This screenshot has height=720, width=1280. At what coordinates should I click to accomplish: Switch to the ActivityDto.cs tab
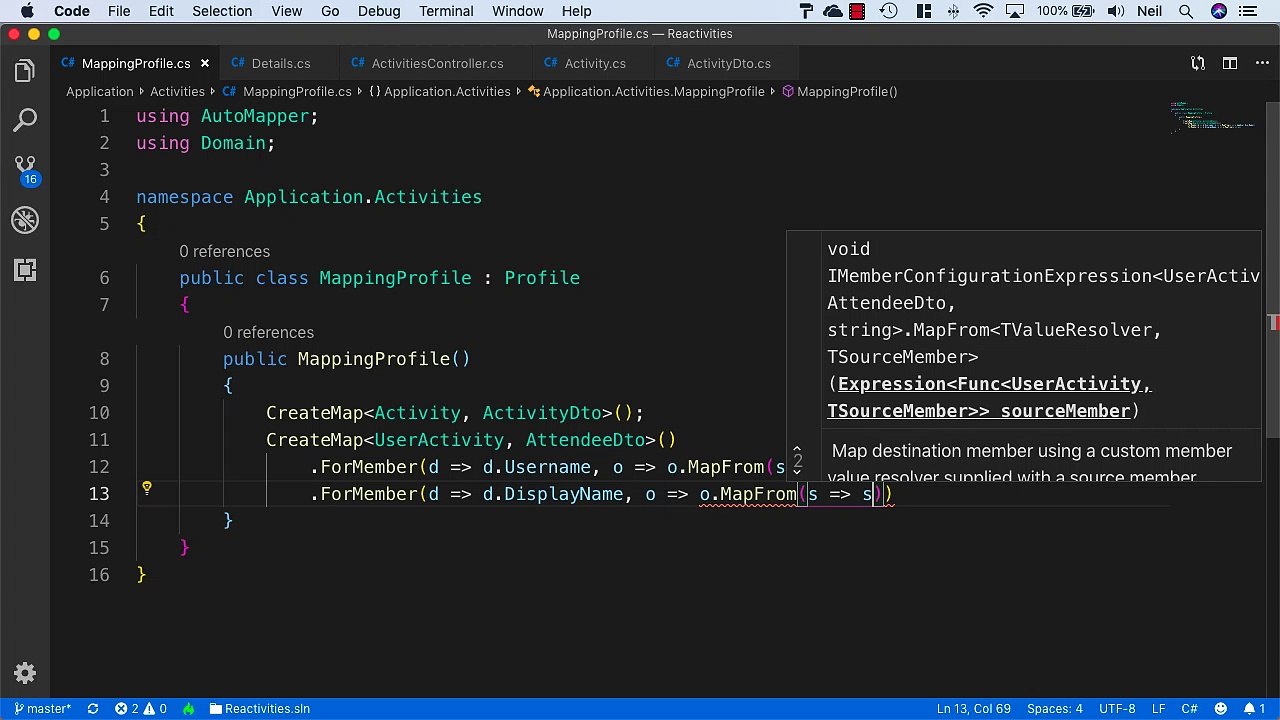click(x=728, y=63)
